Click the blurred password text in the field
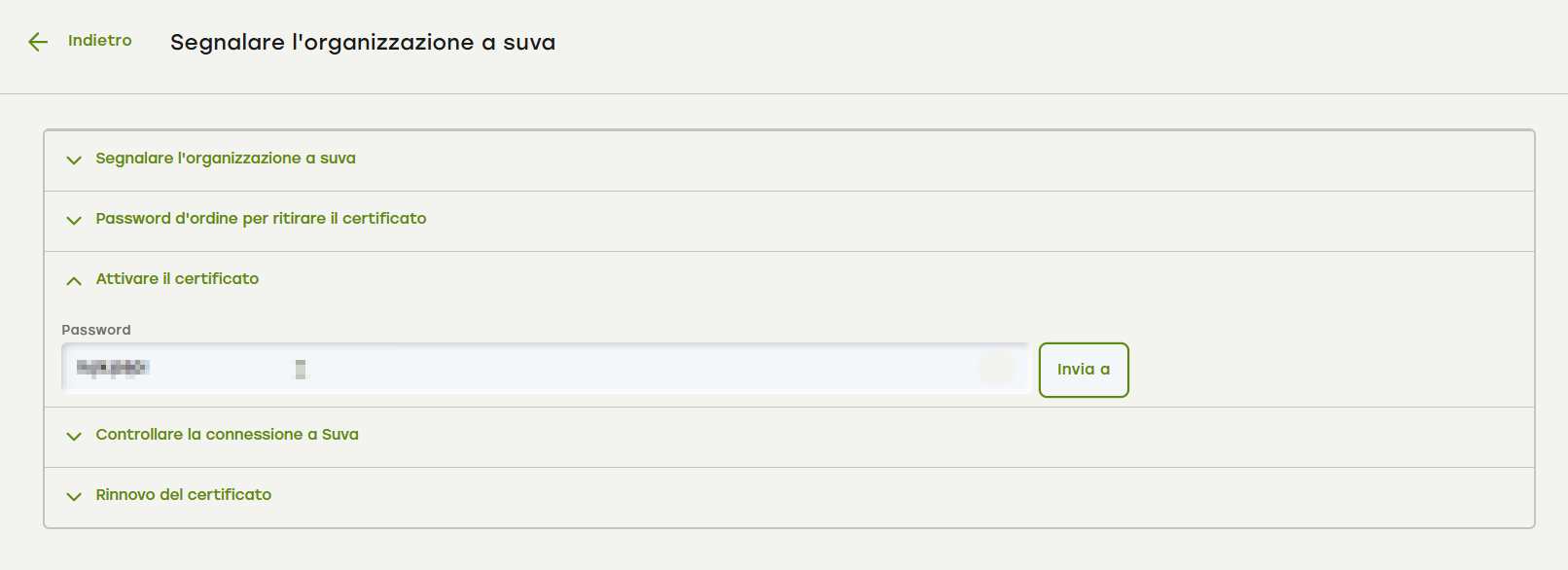Screen dimensions: 1568x570 (112, 368)
